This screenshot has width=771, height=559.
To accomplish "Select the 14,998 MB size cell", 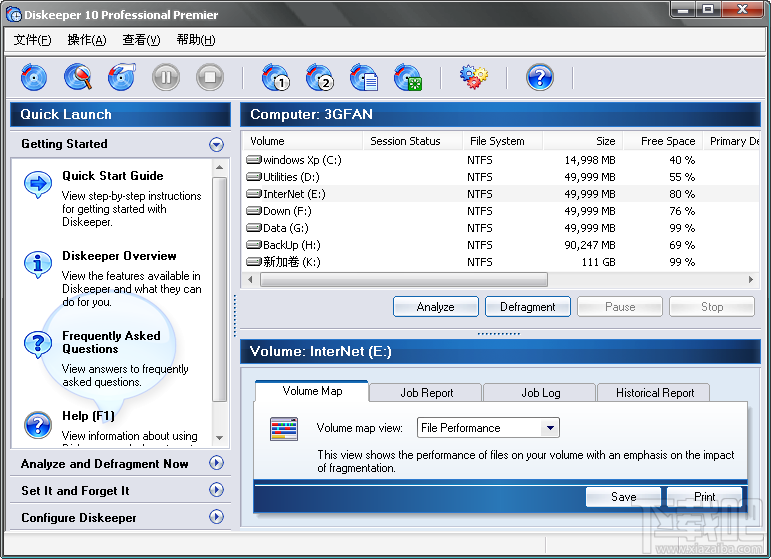I will 590,160.
